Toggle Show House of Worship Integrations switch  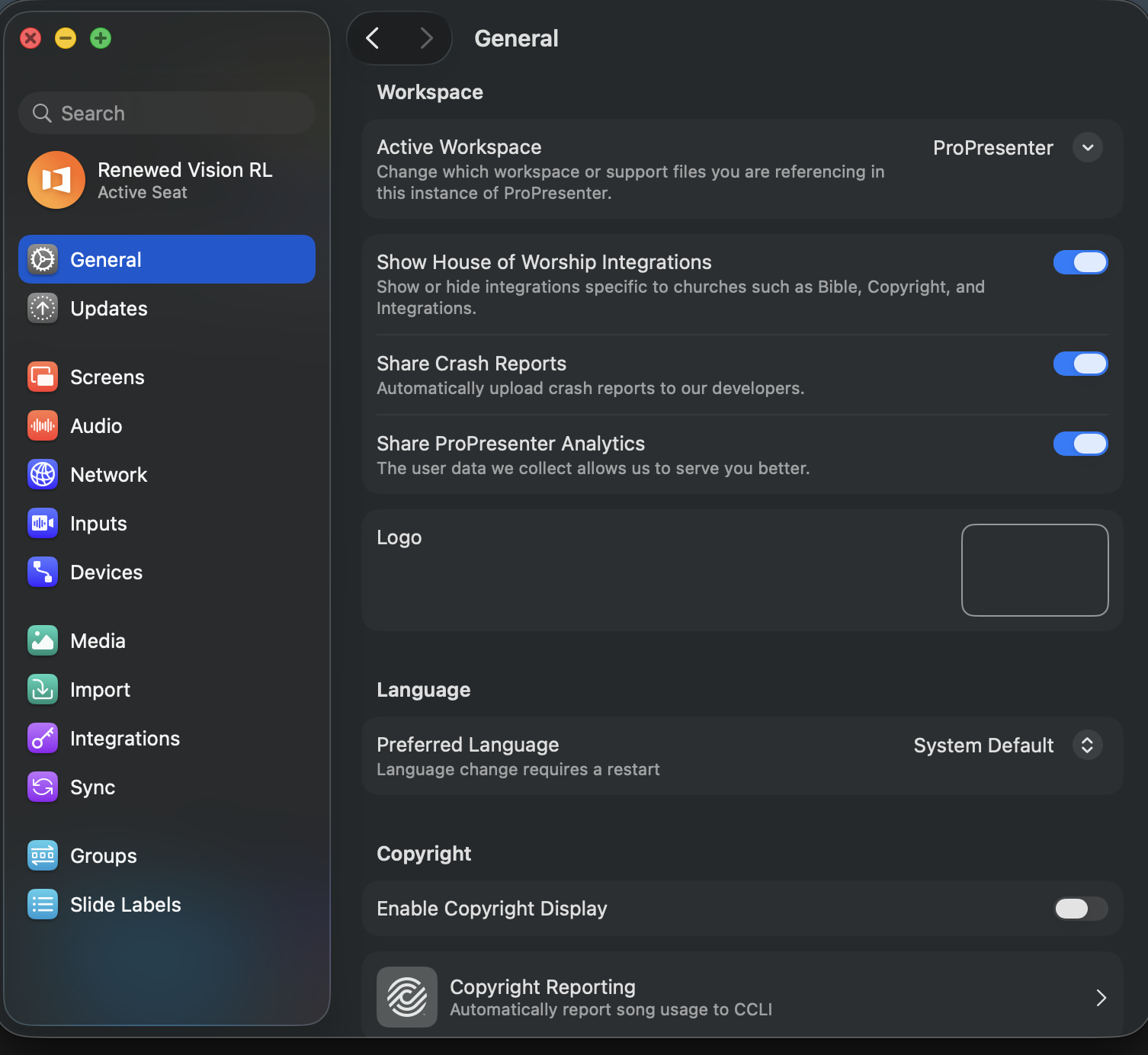(x=1080, y=262)
